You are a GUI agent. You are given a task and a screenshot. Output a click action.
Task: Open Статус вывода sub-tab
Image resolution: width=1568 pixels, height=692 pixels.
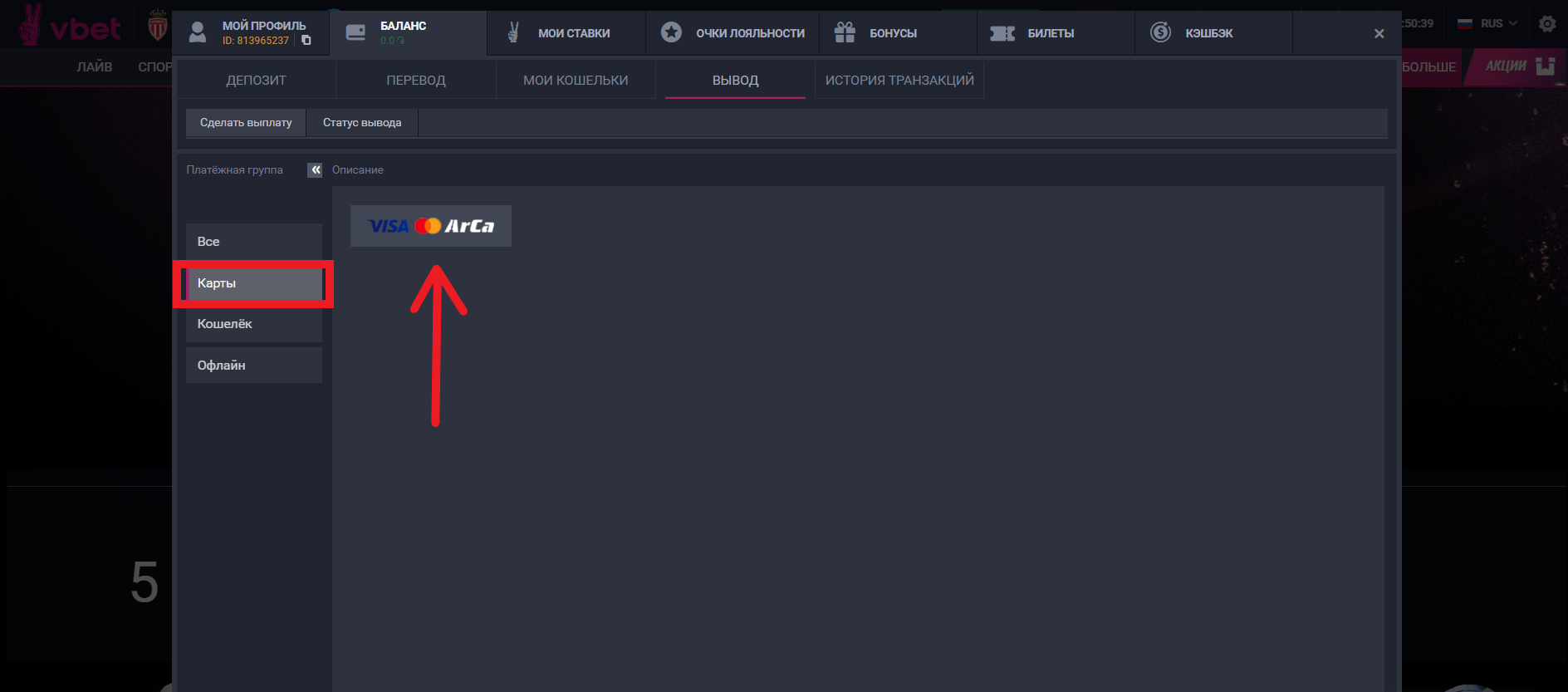(362, 122)
